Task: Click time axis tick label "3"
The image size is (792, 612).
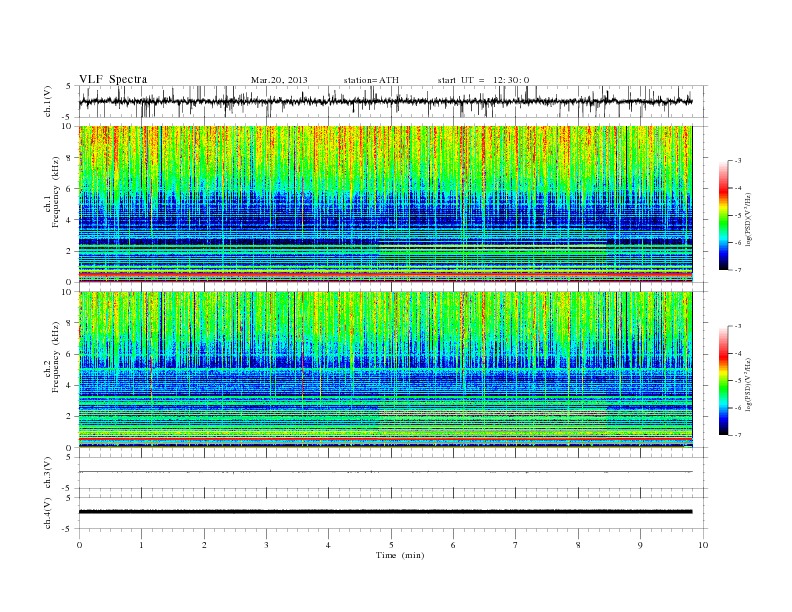Action: coord(266,545)
